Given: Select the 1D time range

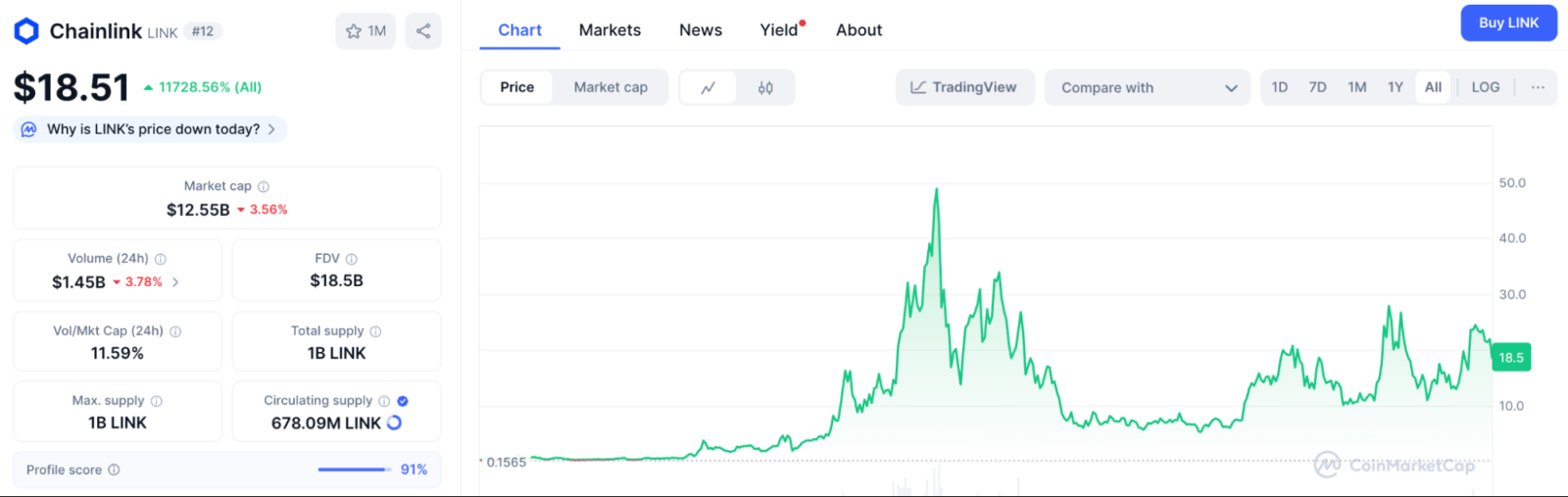Looking at the screenshot, I should point(1280,87).
